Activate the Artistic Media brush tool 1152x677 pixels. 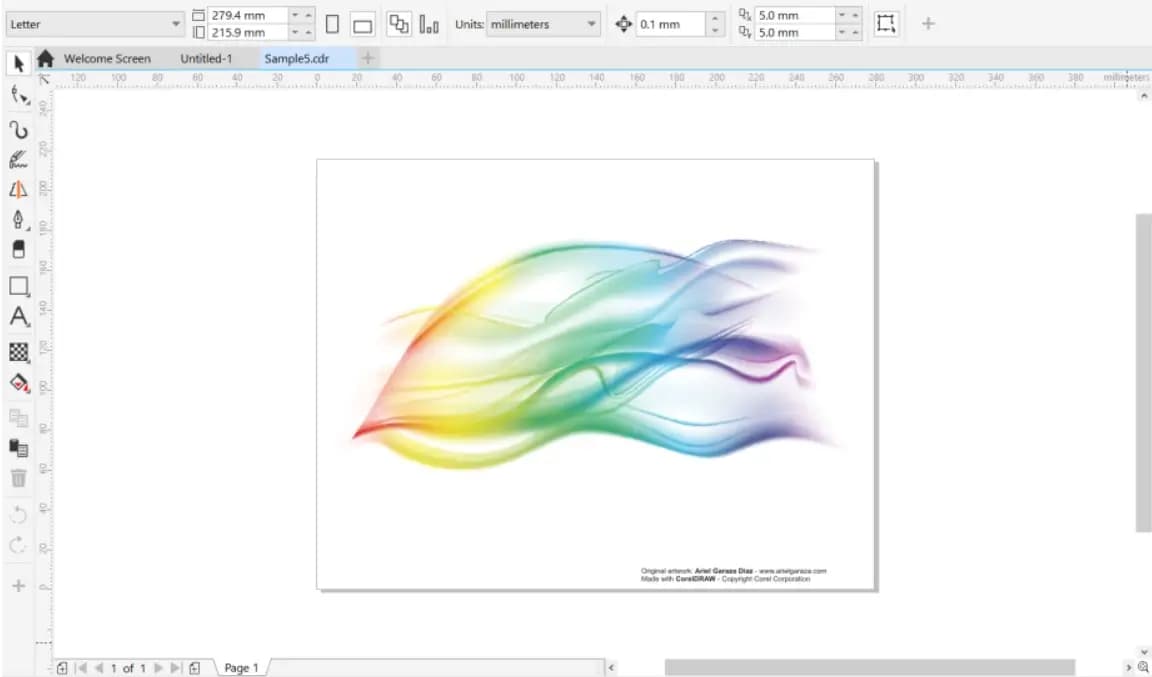(x=18, y=160)
